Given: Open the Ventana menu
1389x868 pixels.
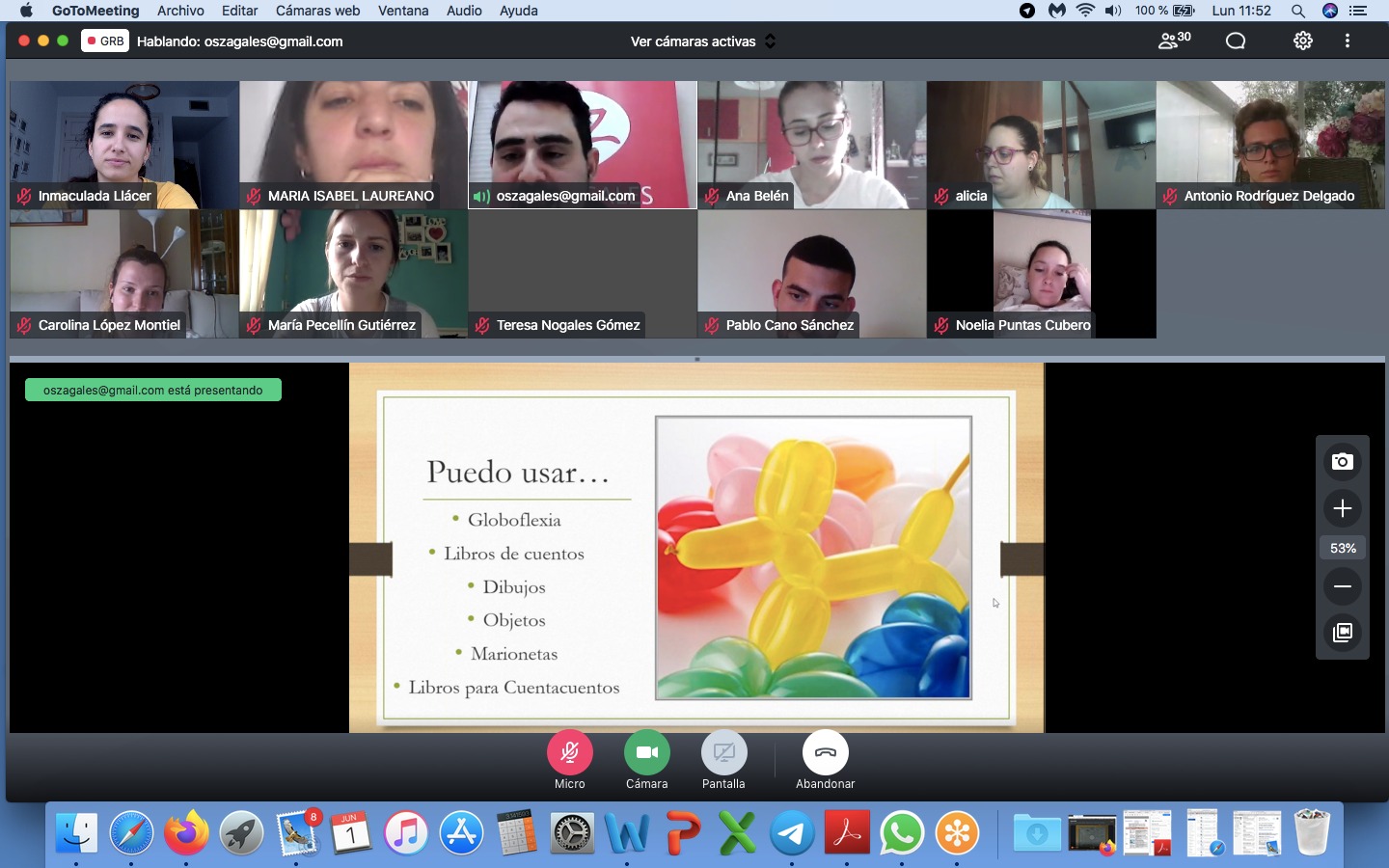Looking at the screenshot, I should tap(403, 11).
